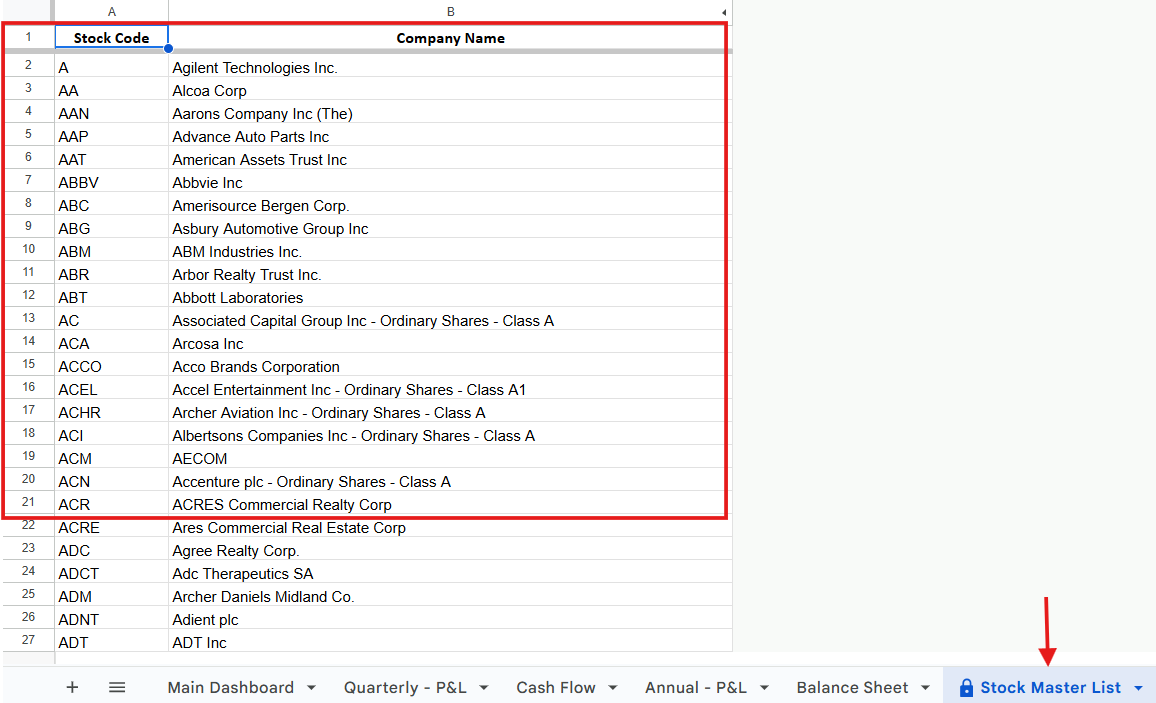
Task: Select the ABR stock code cell
Action: tap(111, 274)
